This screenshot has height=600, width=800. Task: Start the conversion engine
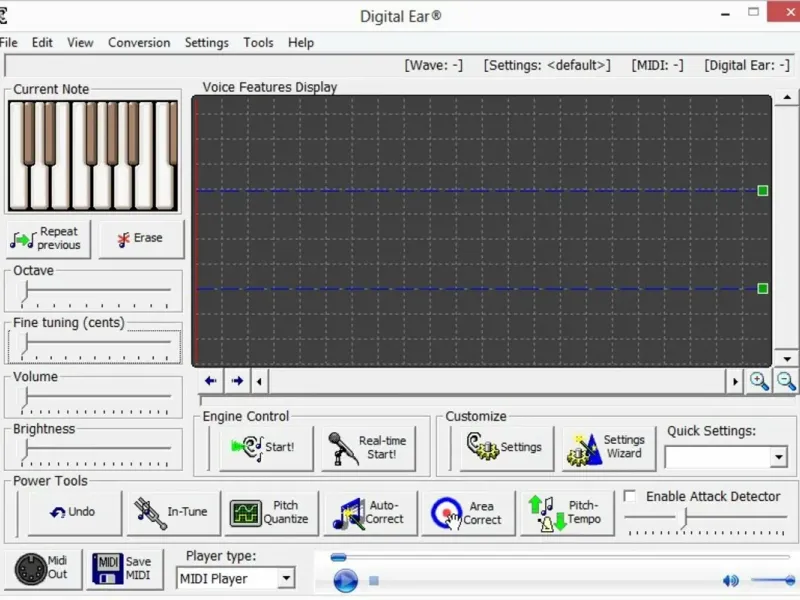pyautogui.click(x=266, y=447)
